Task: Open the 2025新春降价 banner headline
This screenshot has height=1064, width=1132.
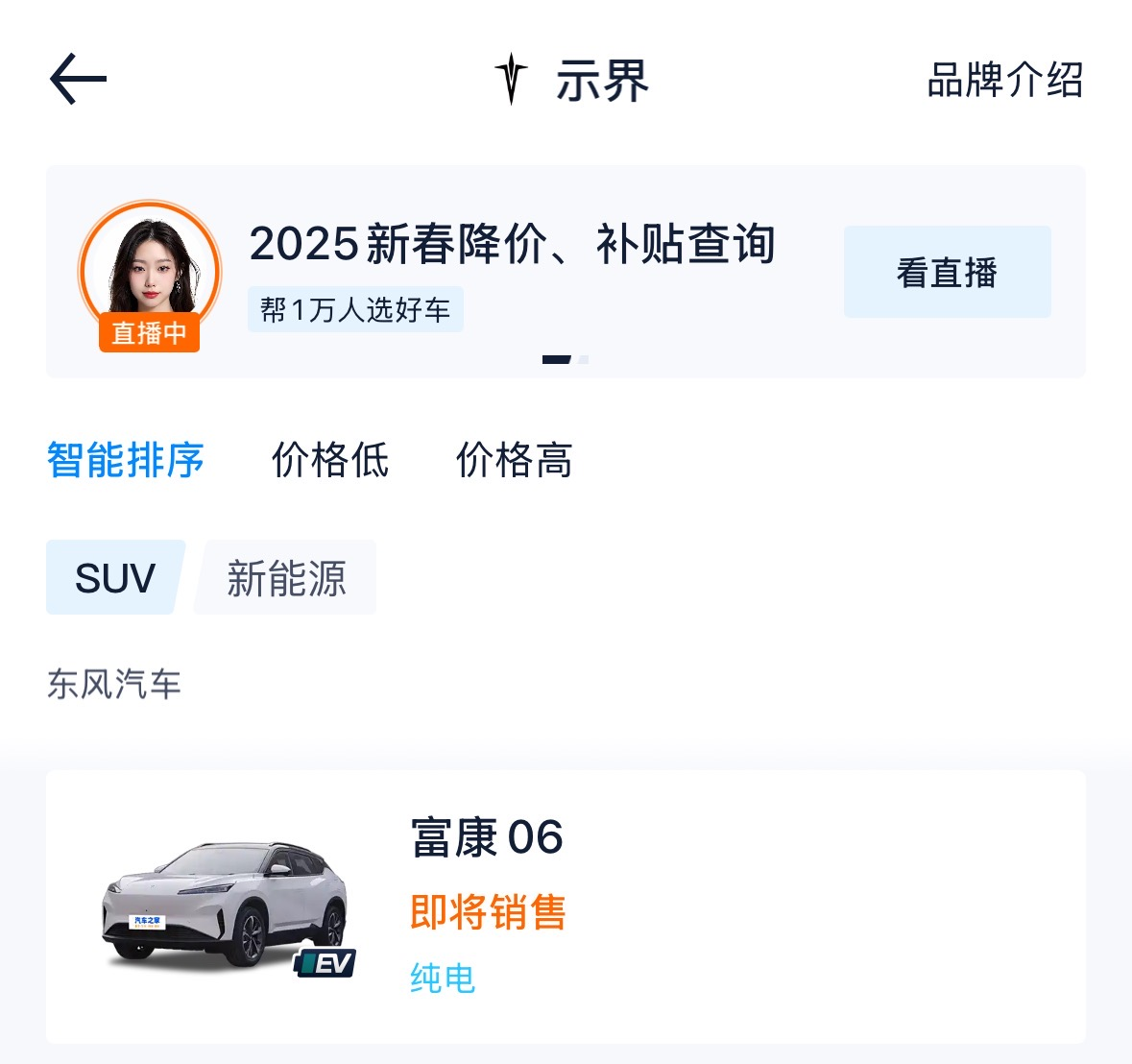Action: 512,244
